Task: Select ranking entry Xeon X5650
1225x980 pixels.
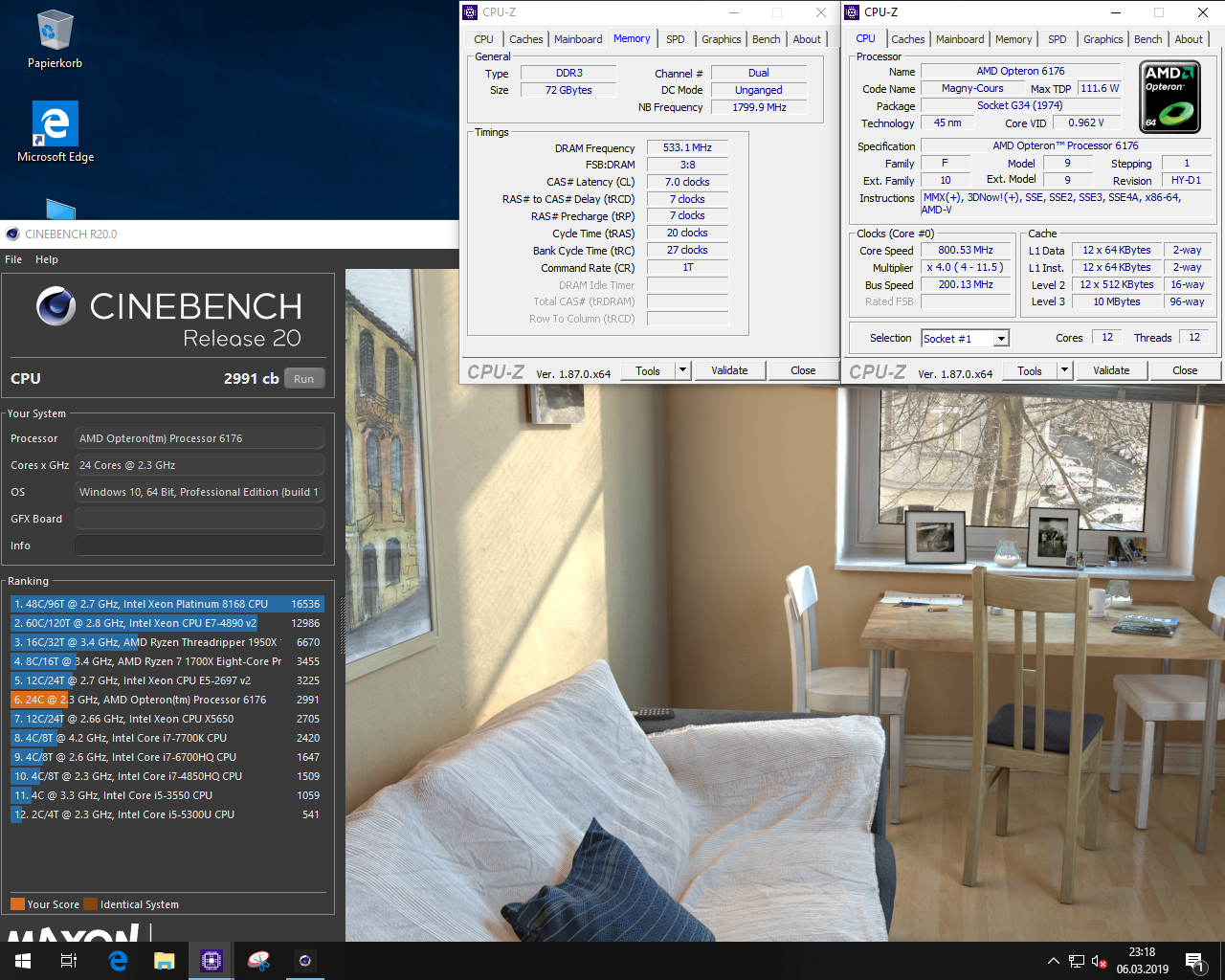Action: (x=167, y=719)
